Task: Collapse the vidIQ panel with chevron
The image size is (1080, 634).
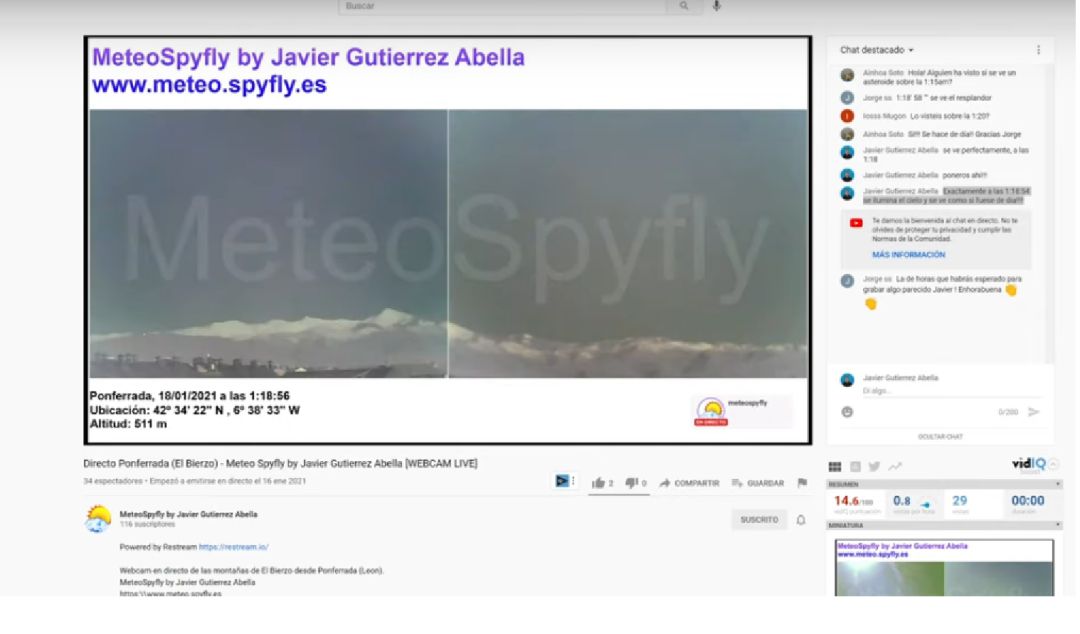Action: point(1054,464)
